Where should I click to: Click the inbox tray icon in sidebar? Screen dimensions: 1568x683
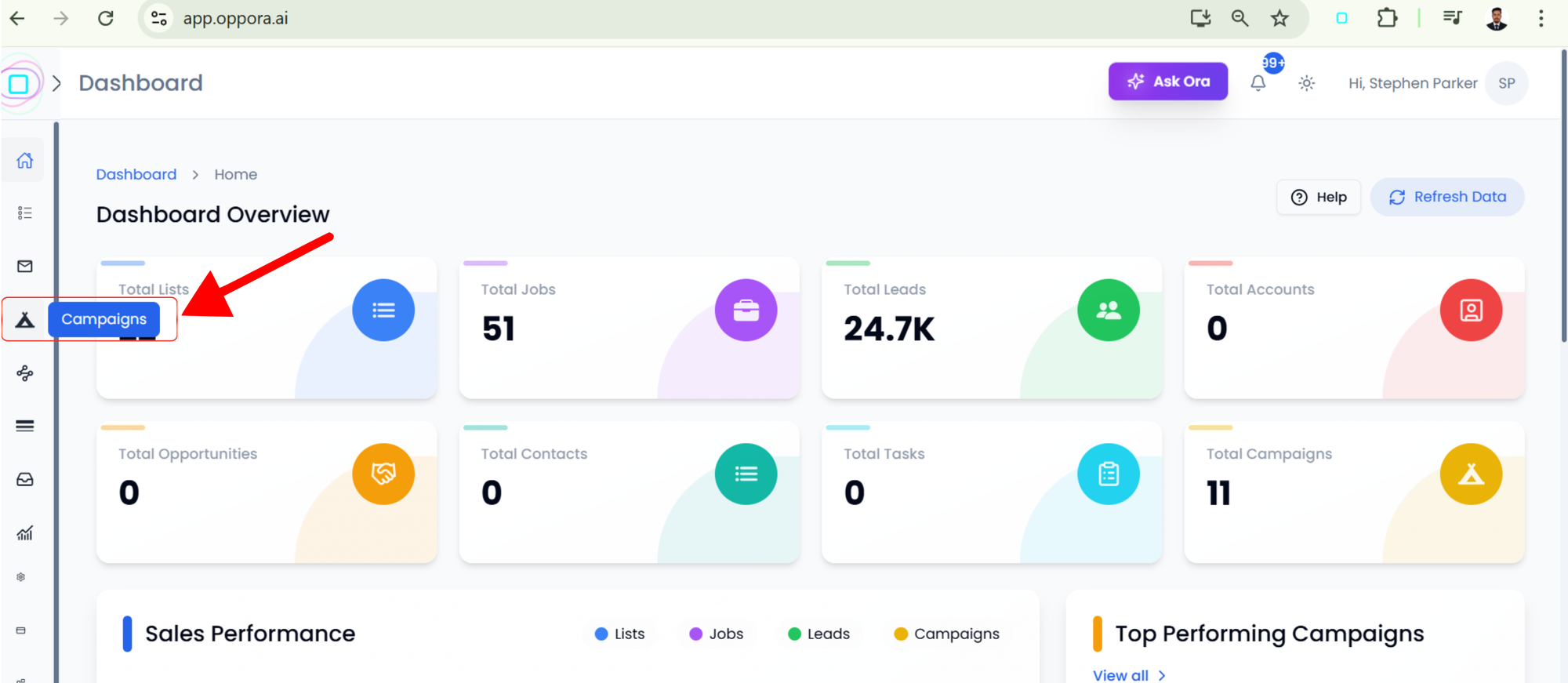pos(25,479)
